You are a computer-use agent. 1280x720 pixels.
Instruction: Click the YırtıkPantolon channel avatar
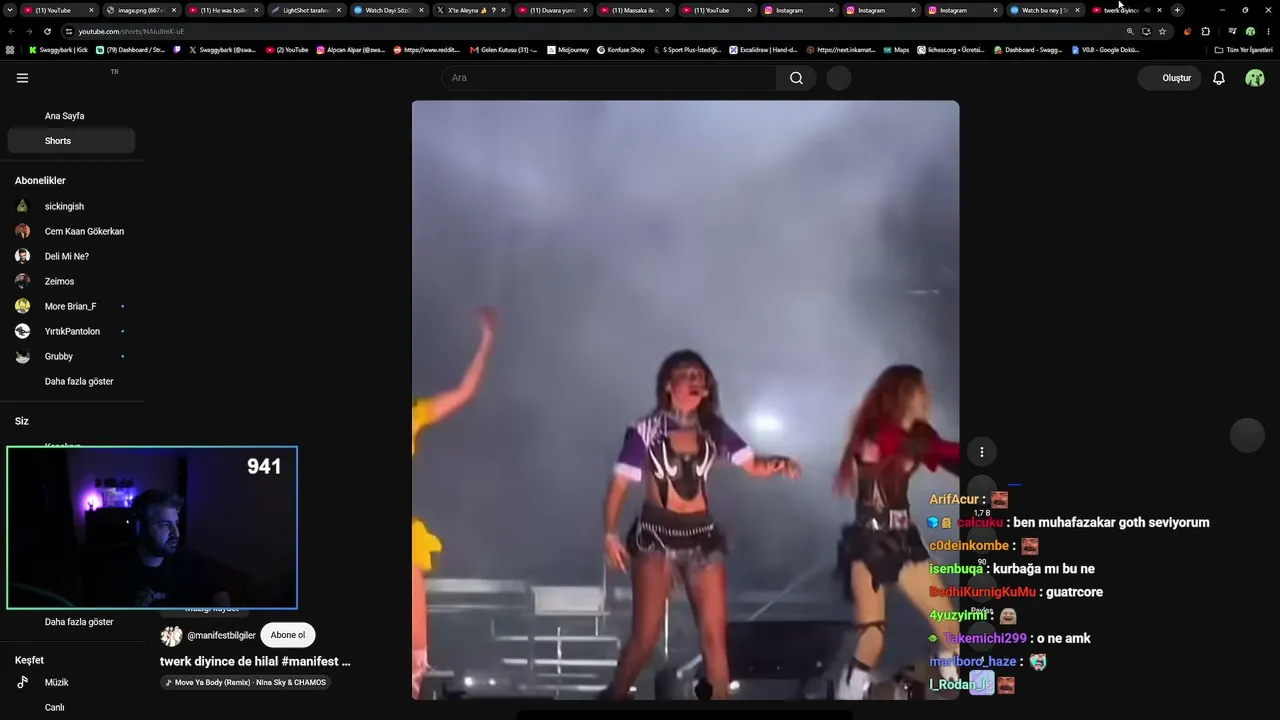point(22,331)
